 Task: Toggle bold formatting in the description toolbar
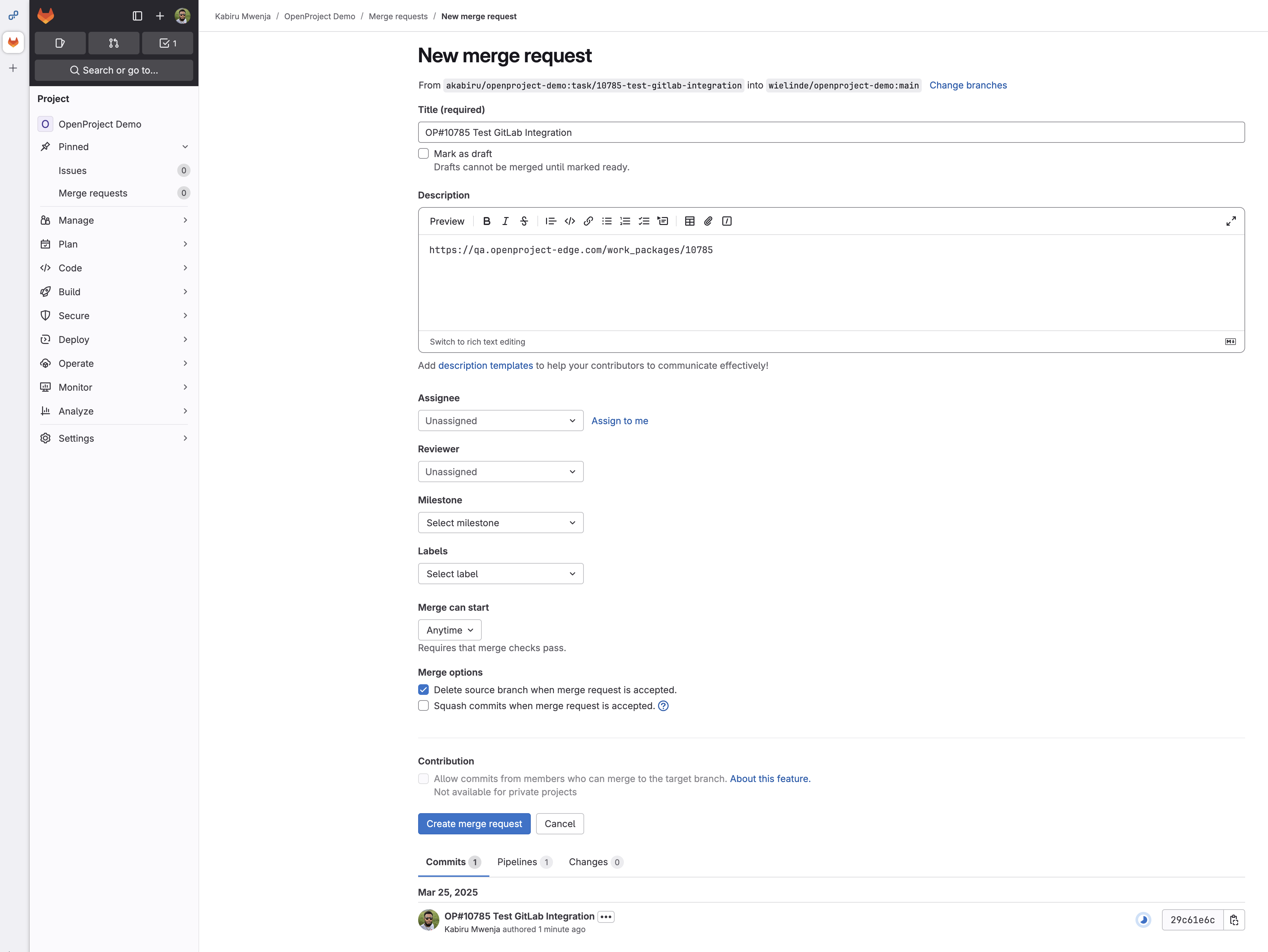[x=487, y=221]
